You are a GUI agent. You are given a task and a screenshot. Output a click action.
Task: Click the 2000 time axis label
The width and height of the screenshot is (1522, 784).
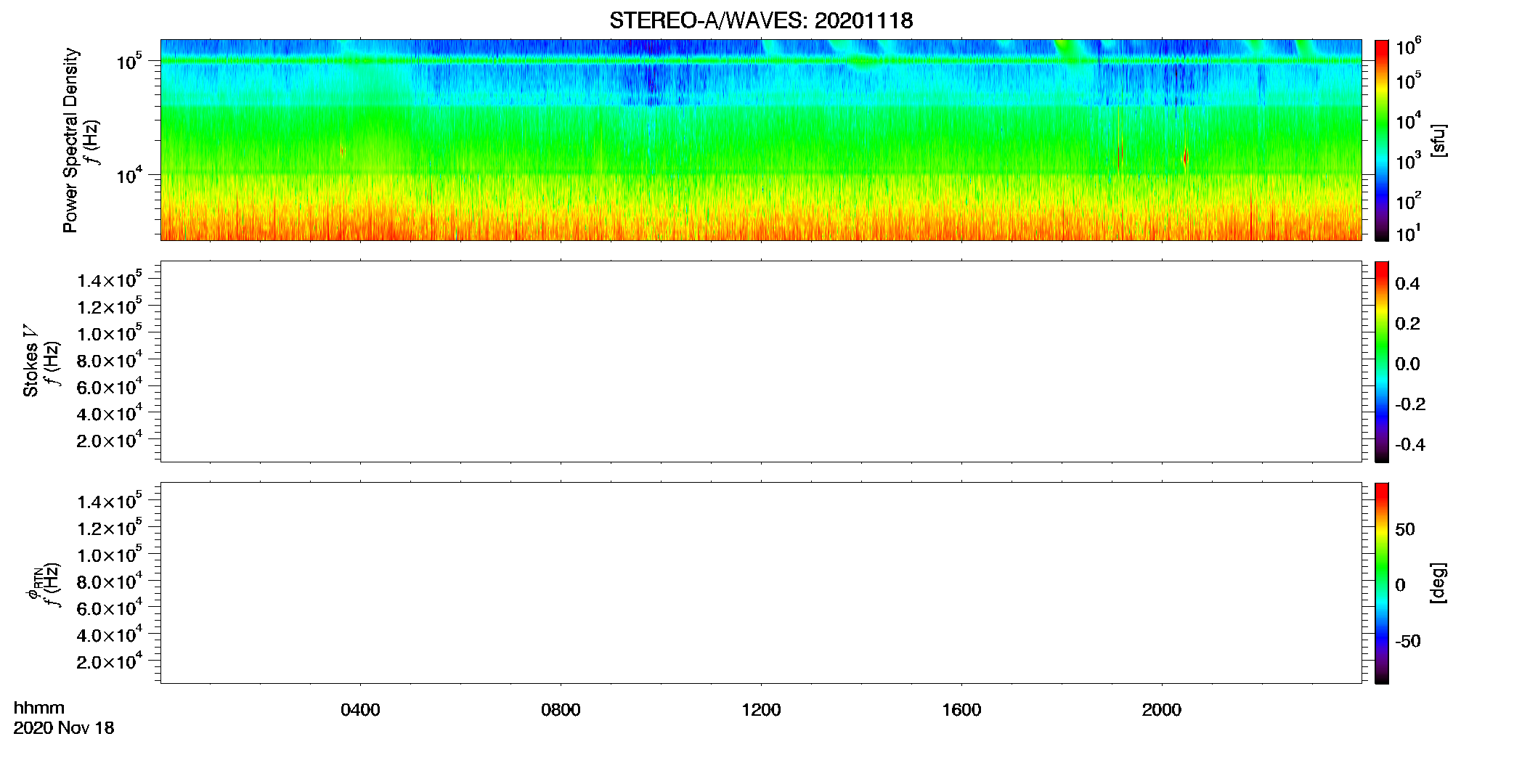(x=1162, y=710)
